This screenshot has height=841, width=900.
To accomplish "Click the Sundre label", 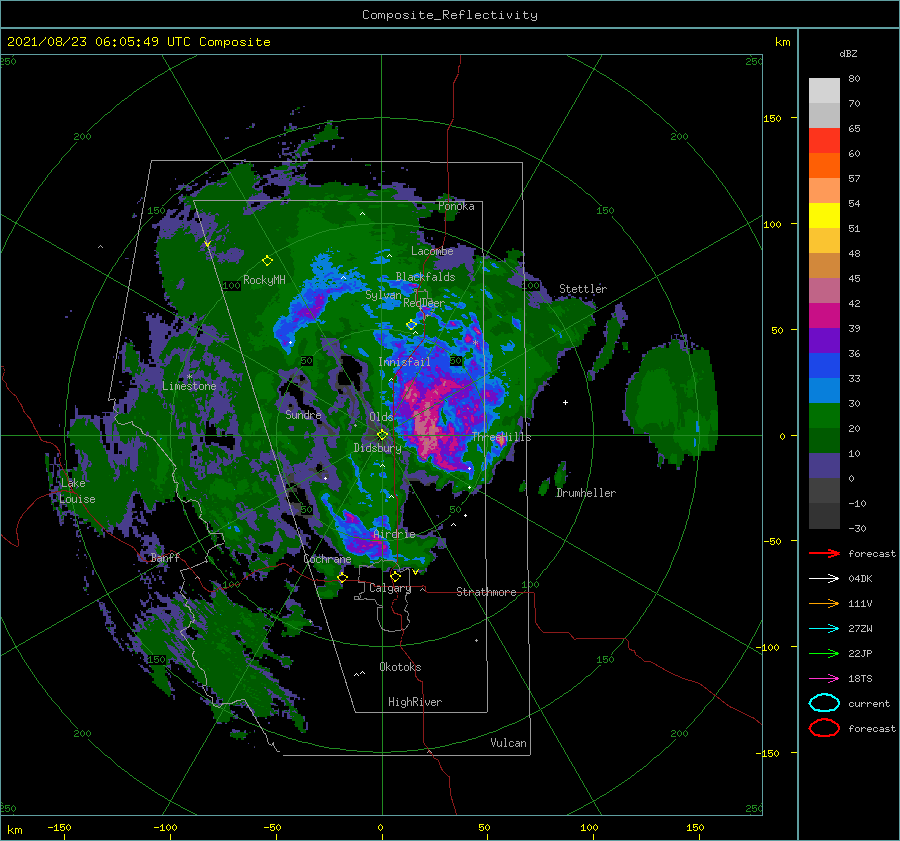I will coord(303,414).
